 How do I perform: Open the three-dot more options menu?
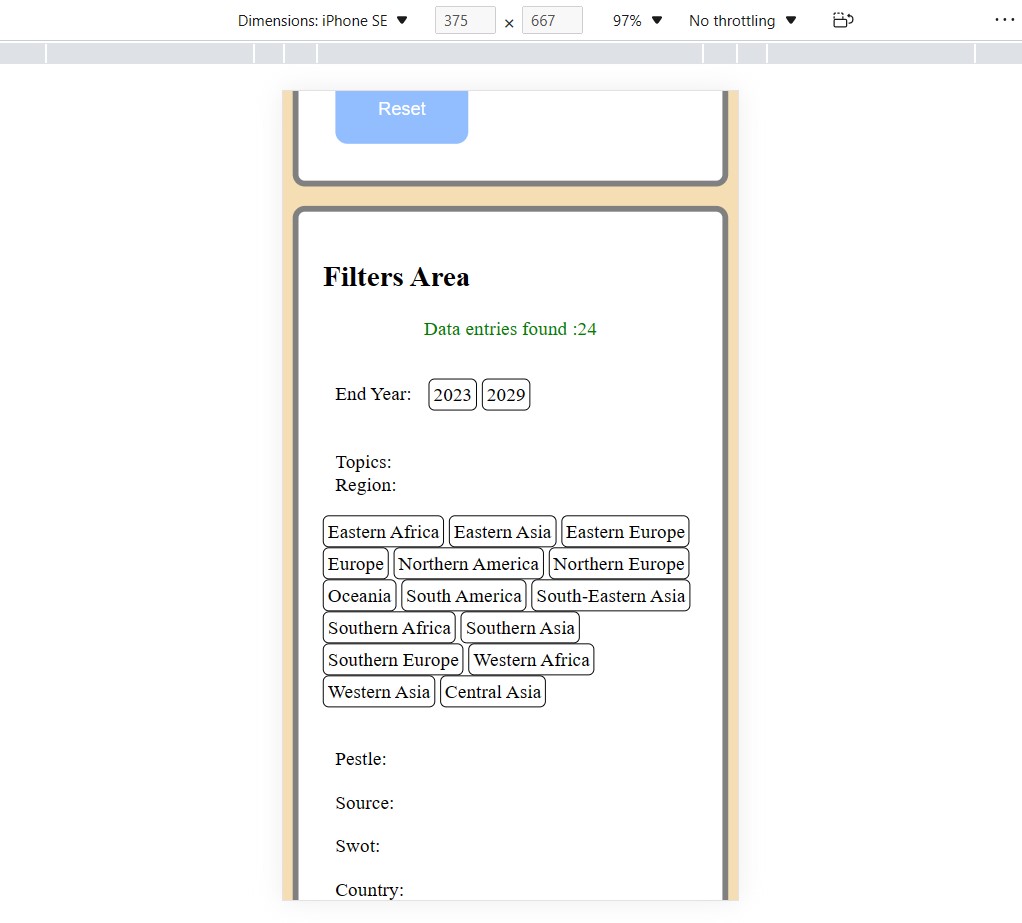pos(1004,20)
